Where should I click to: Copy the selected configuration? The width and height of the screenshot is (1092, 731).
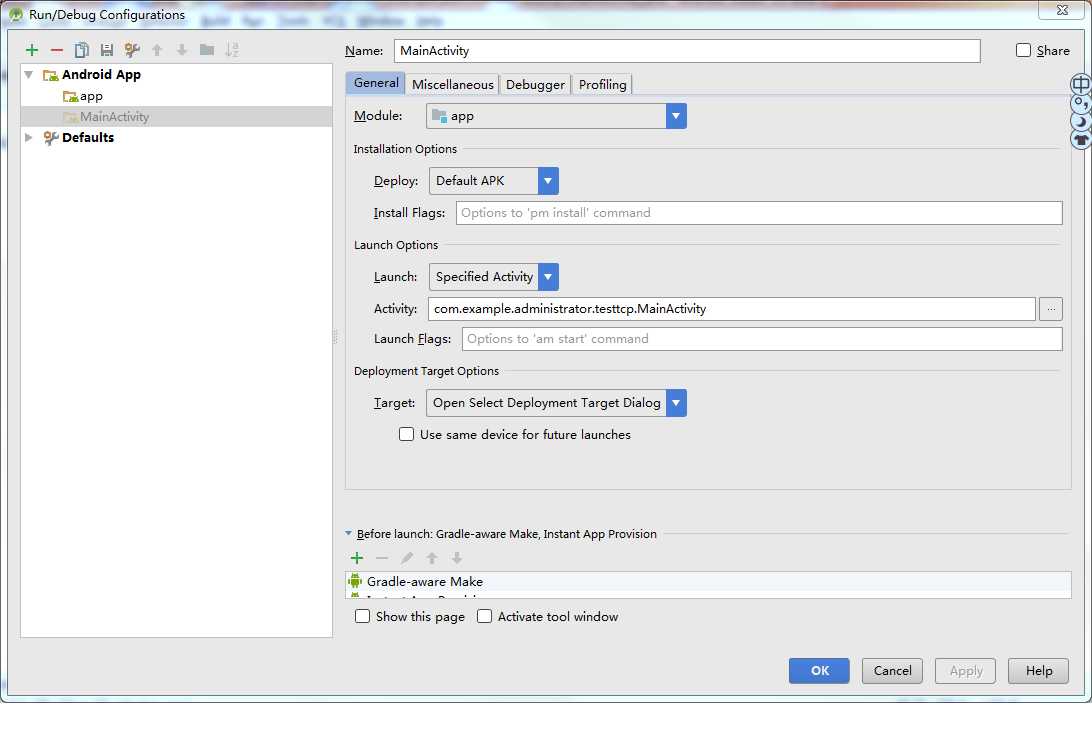[81, 50]
